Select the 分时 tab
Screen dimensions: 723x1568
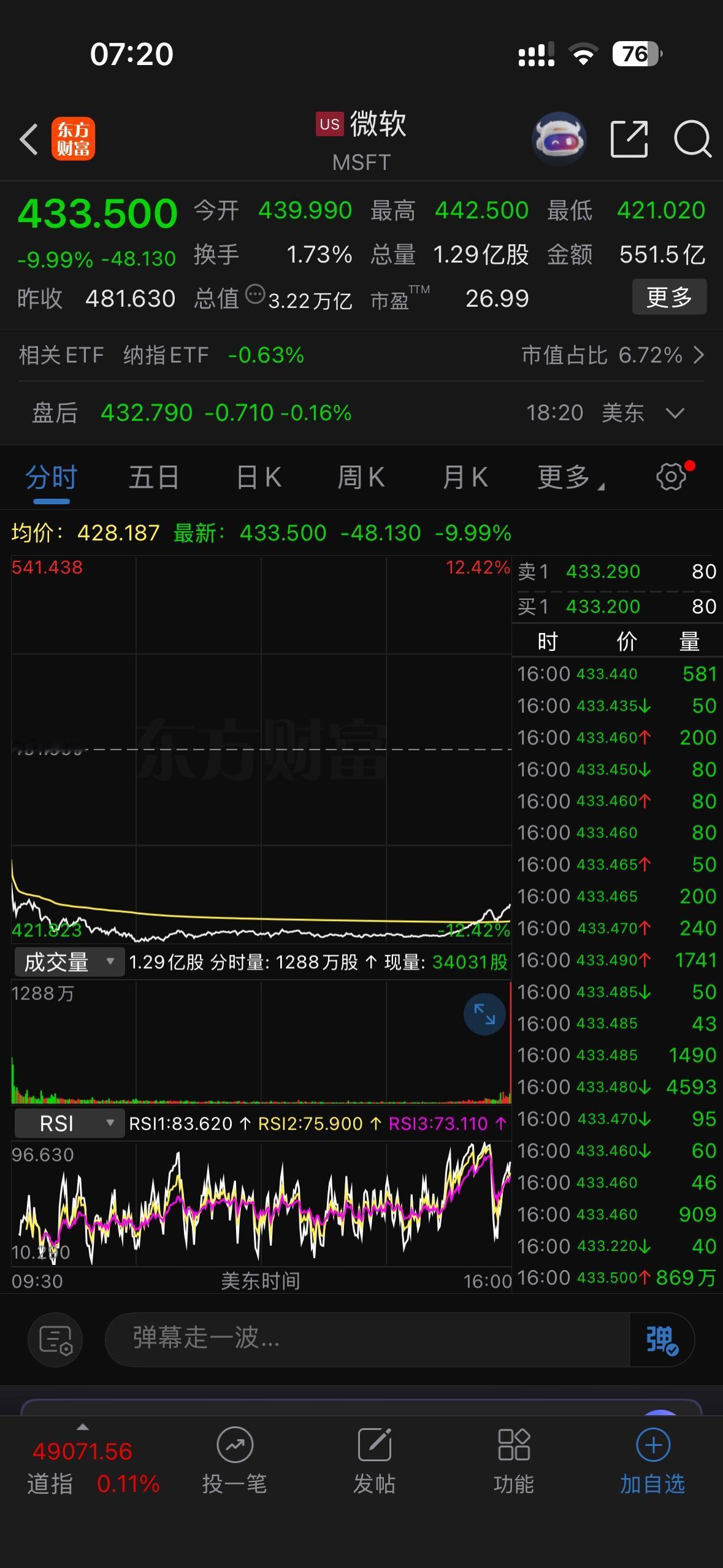click(x=51, y=477)
